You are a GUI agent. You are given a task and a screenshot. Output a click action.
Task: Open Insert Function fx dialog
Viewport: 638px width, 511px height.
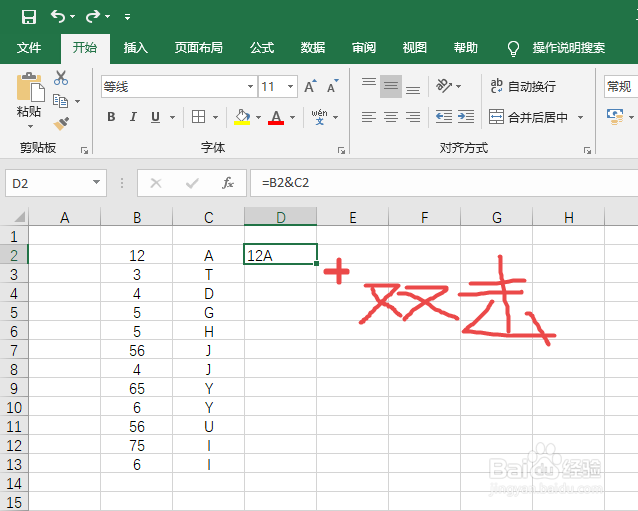pos(228,183)
